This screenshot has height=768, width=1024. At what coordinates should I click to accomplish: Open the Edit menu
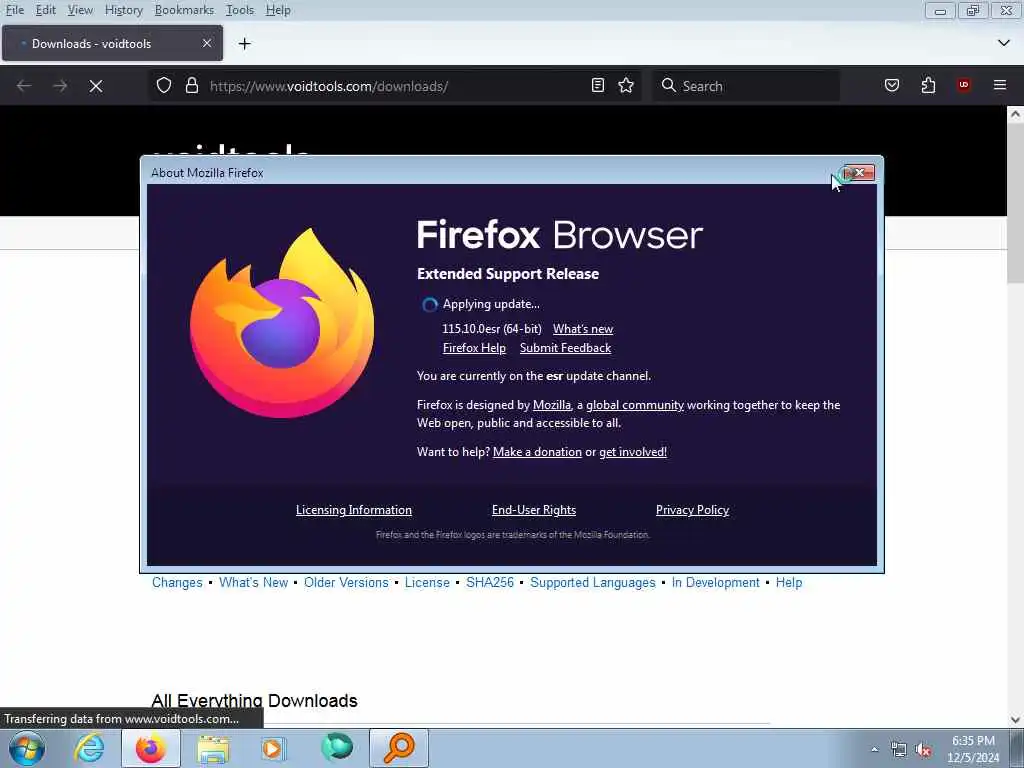[45, 10]
